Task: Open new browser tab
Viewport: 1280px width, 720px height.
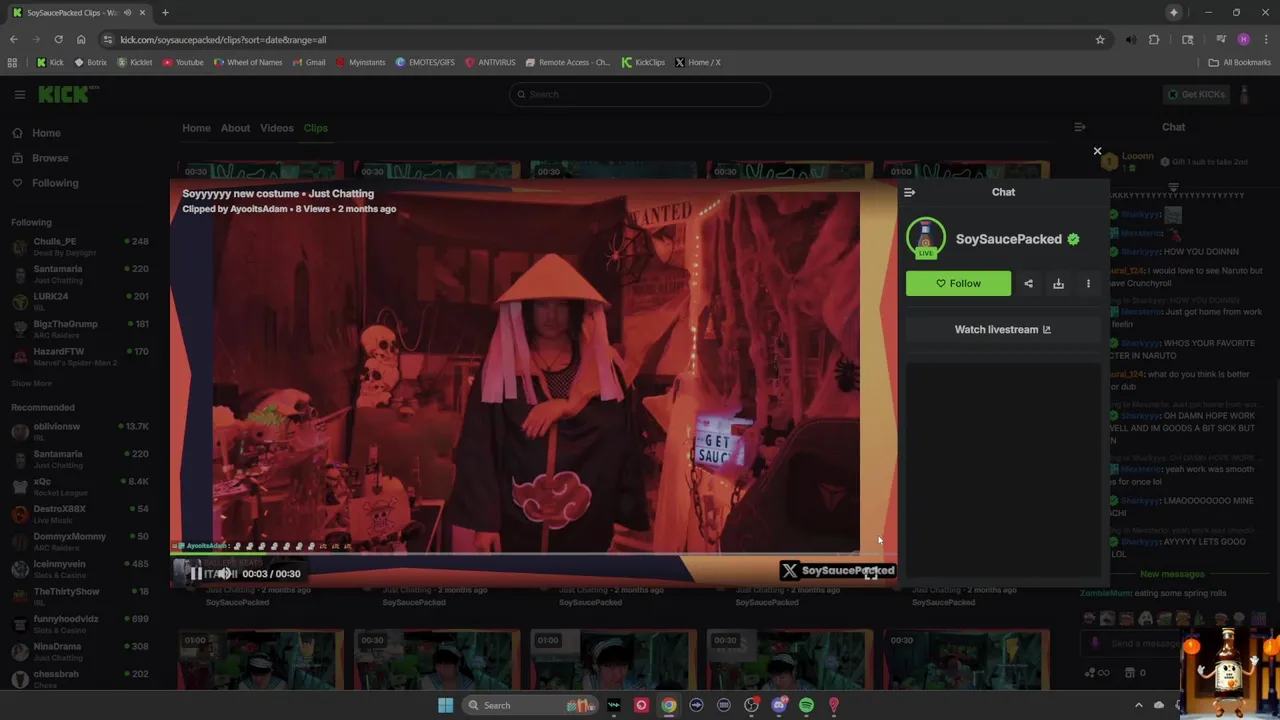Action: (x=165, y=12)
